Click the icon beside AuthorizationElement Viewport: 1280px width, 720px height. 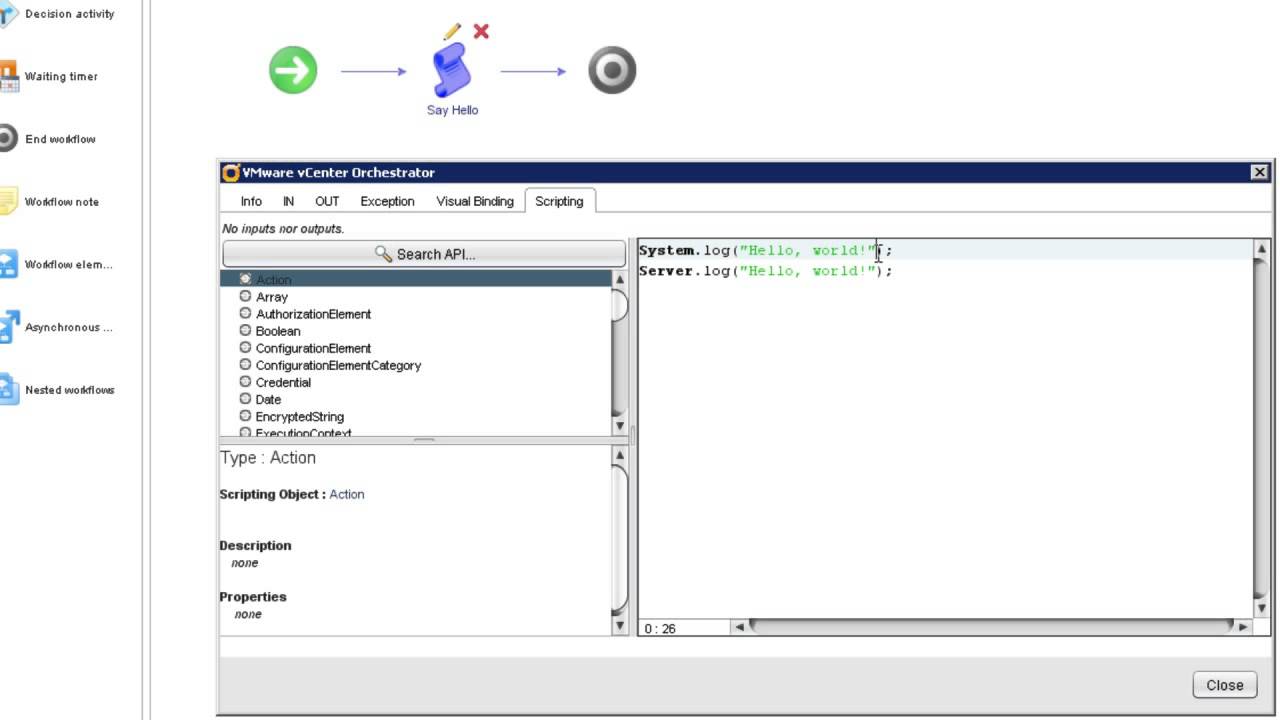pyautogui.click(x=245, y=313)
